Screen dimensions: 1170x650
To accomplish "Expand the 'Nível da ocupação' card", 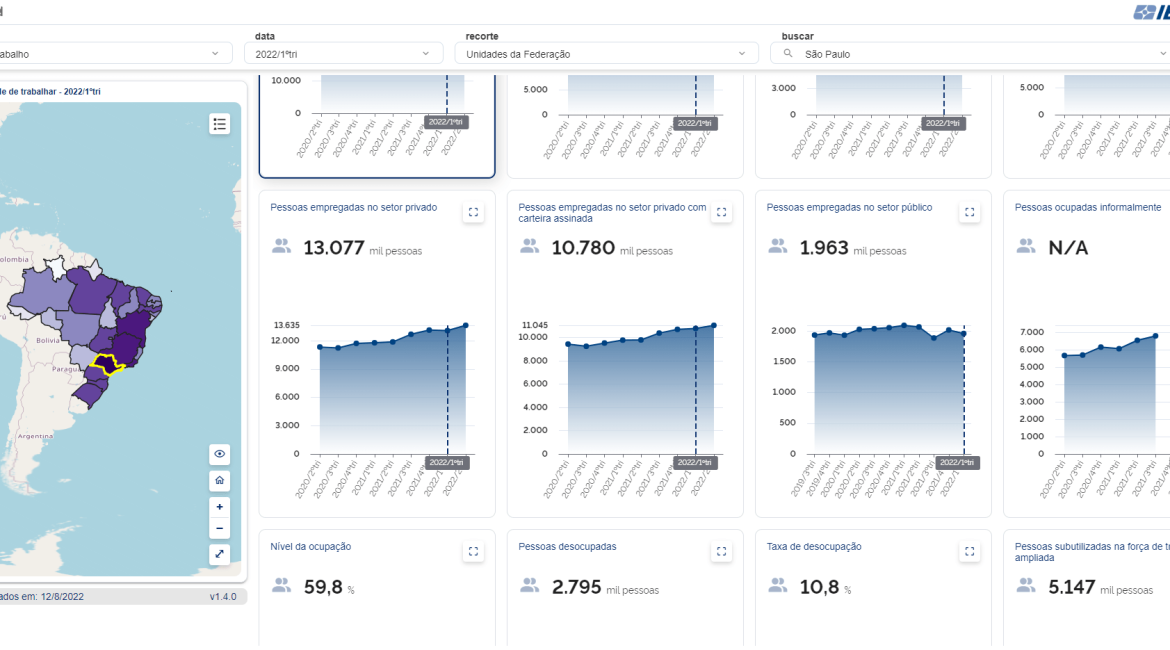I will (473, 552).
